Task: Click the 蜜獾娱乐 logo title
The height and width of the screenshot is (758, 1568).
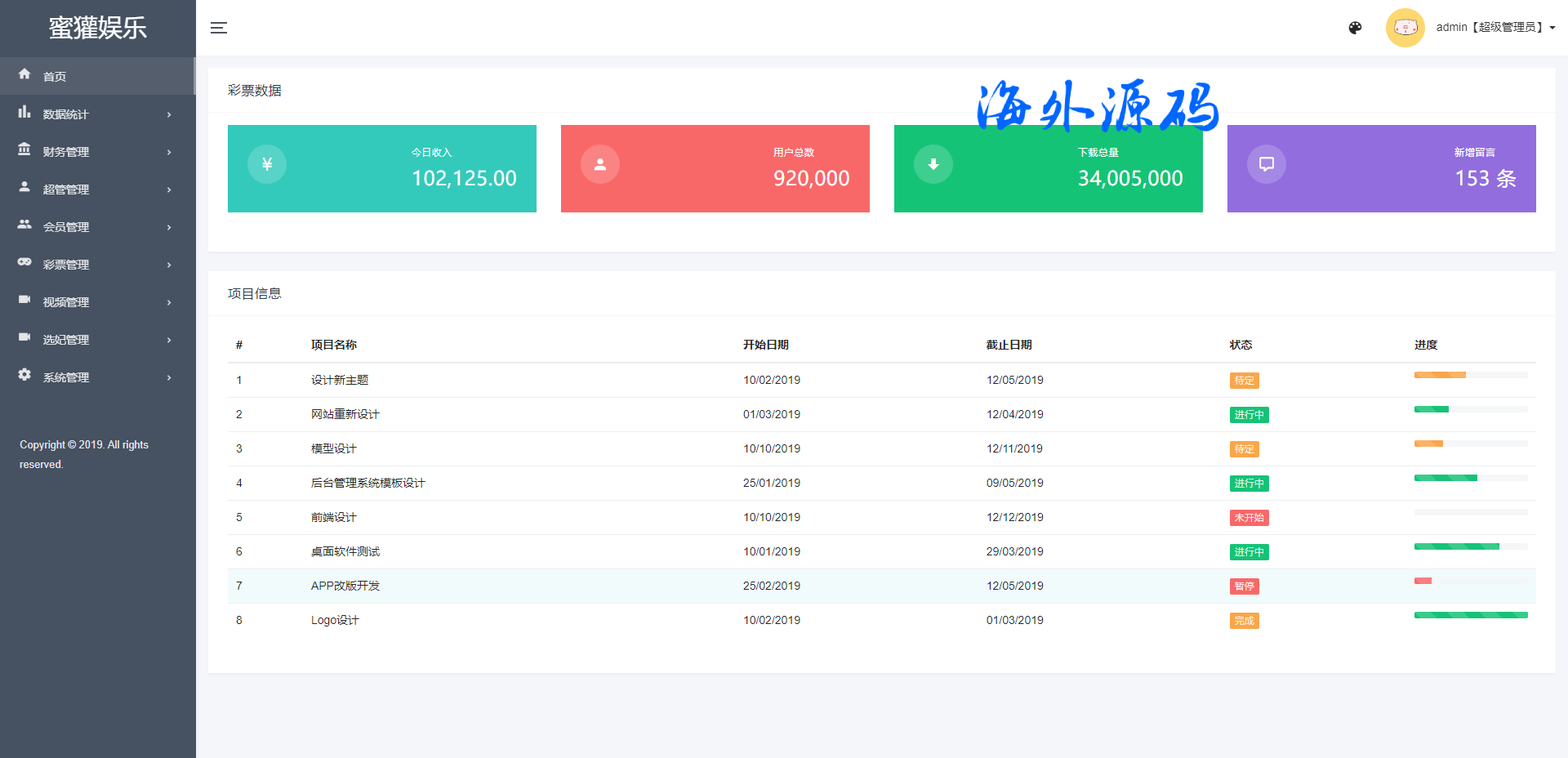Action: click(97, 28)
